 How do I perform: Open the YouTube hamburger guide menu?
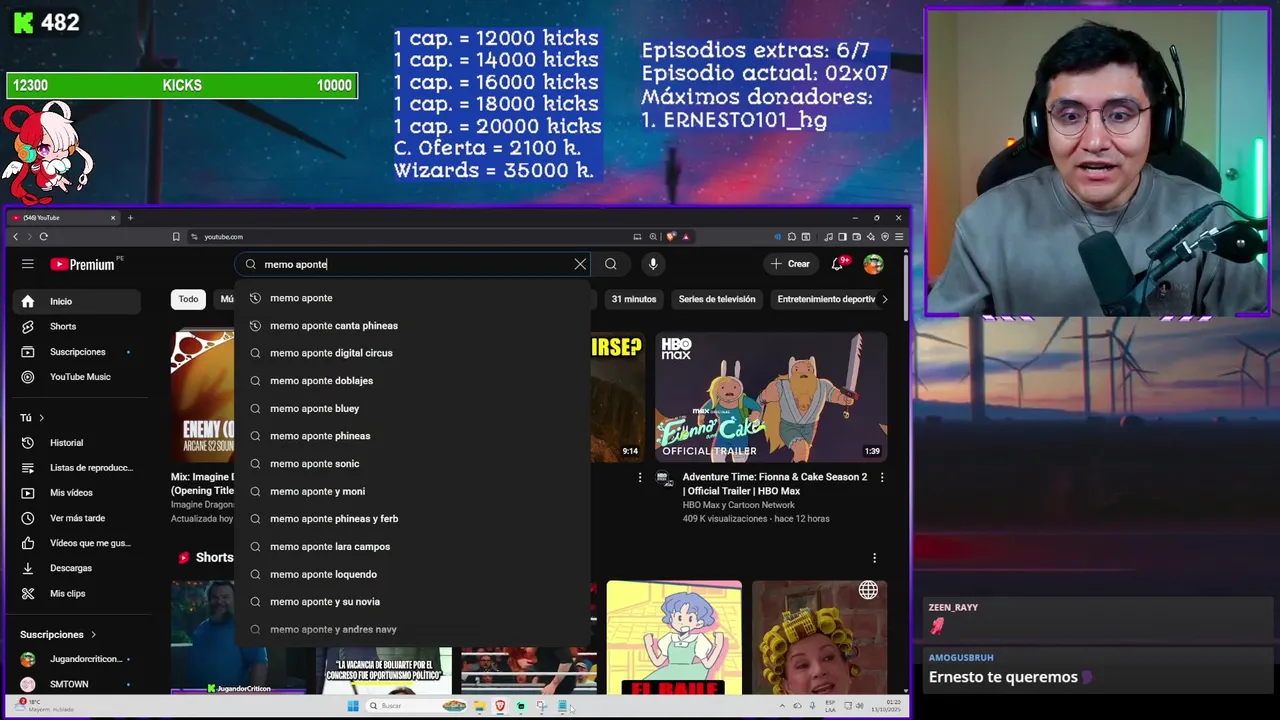point(28,264)
